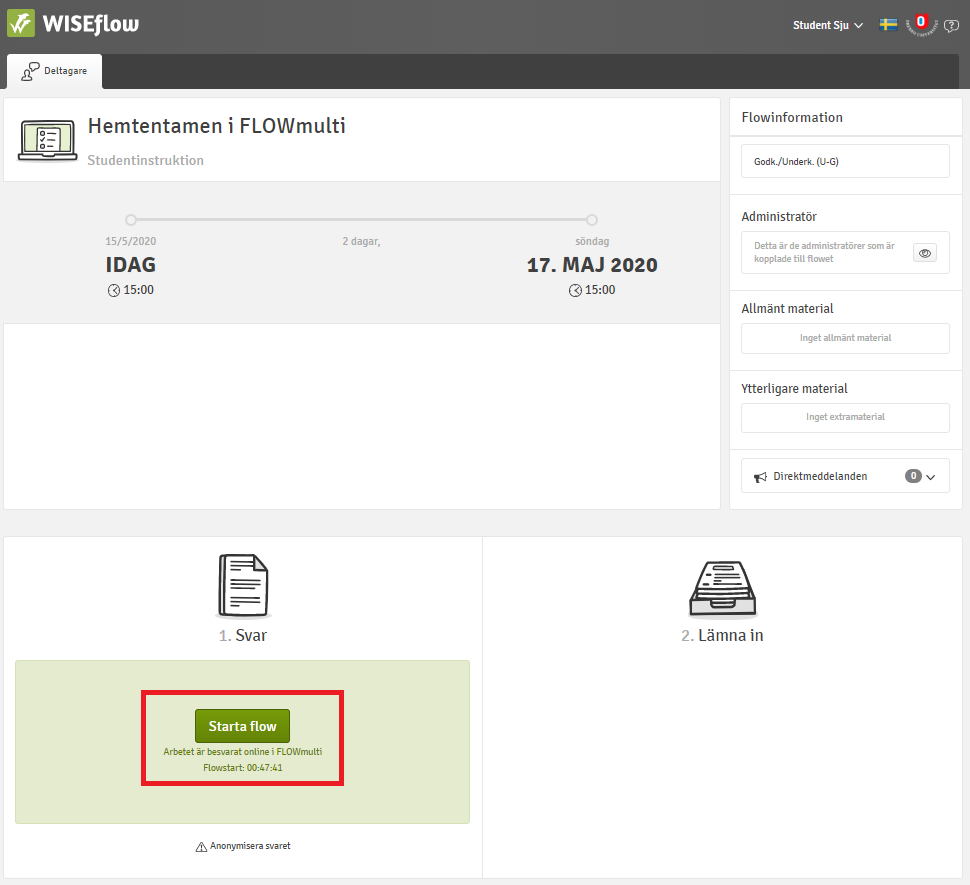Click the WISEflow logo
Viewport: 970px width, 885px height.
[73, 23]
